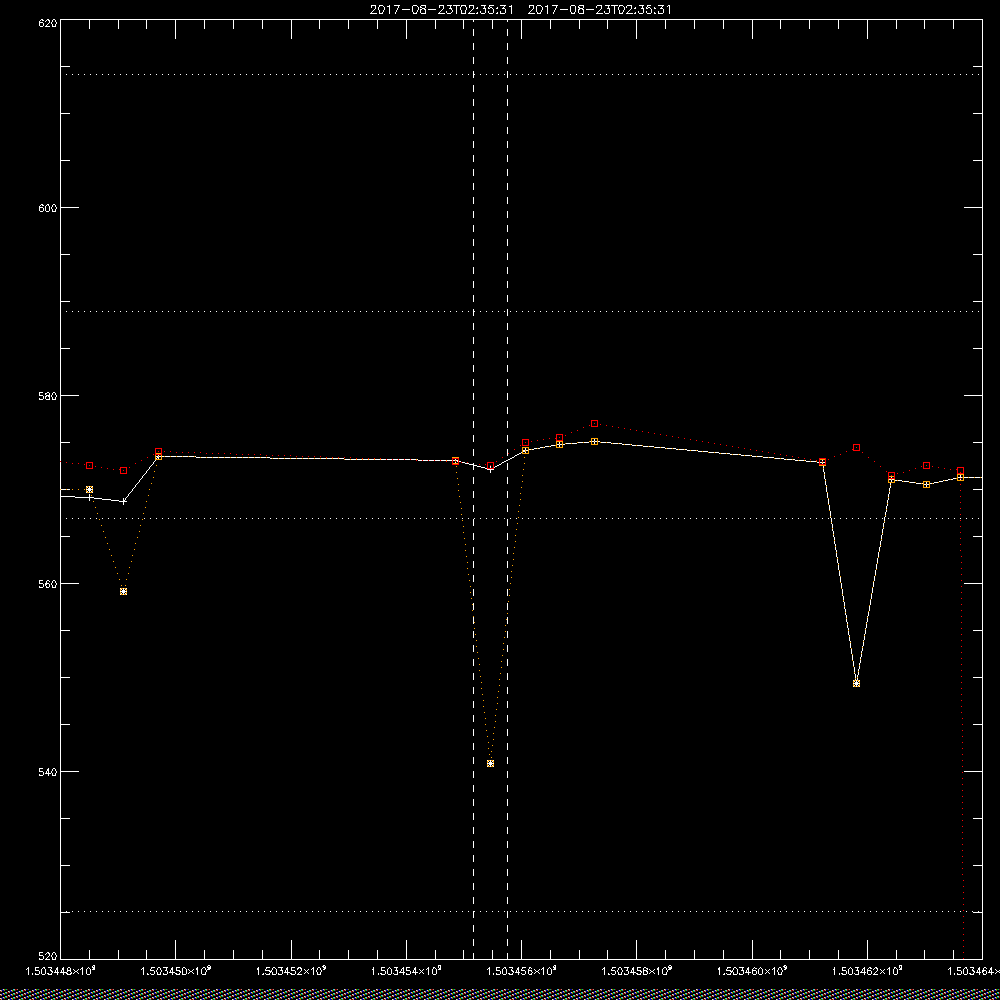Click x-axis label 1.503450×10⁹
The width and height of the screenshot is (1000, 1000).
coord(175,971)
